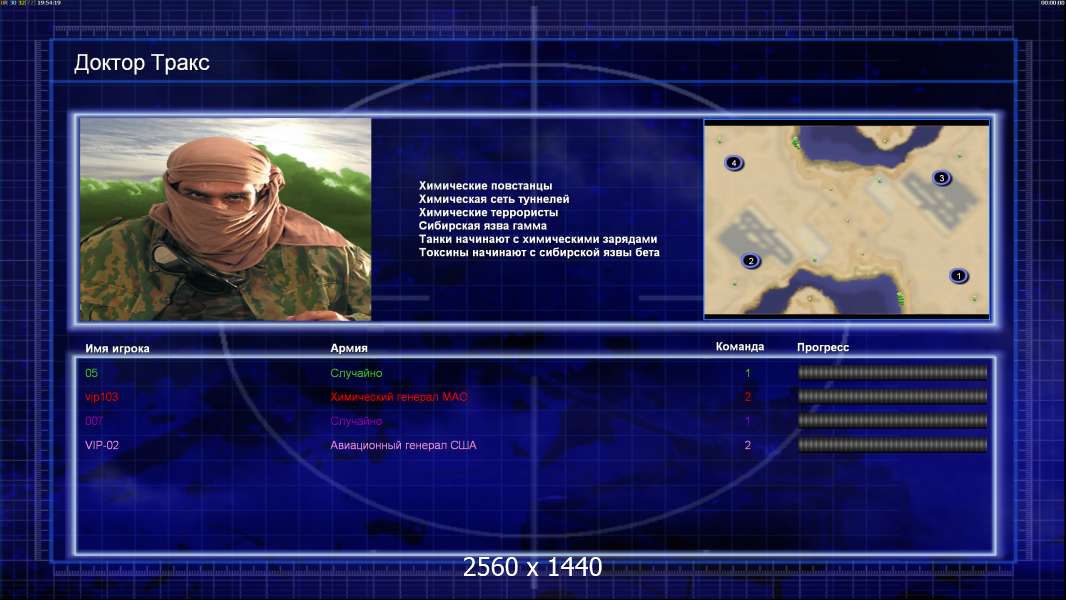Click start position marker 4 on minimap
This screenshot has height=600, width=1066.
click(734, 163)
